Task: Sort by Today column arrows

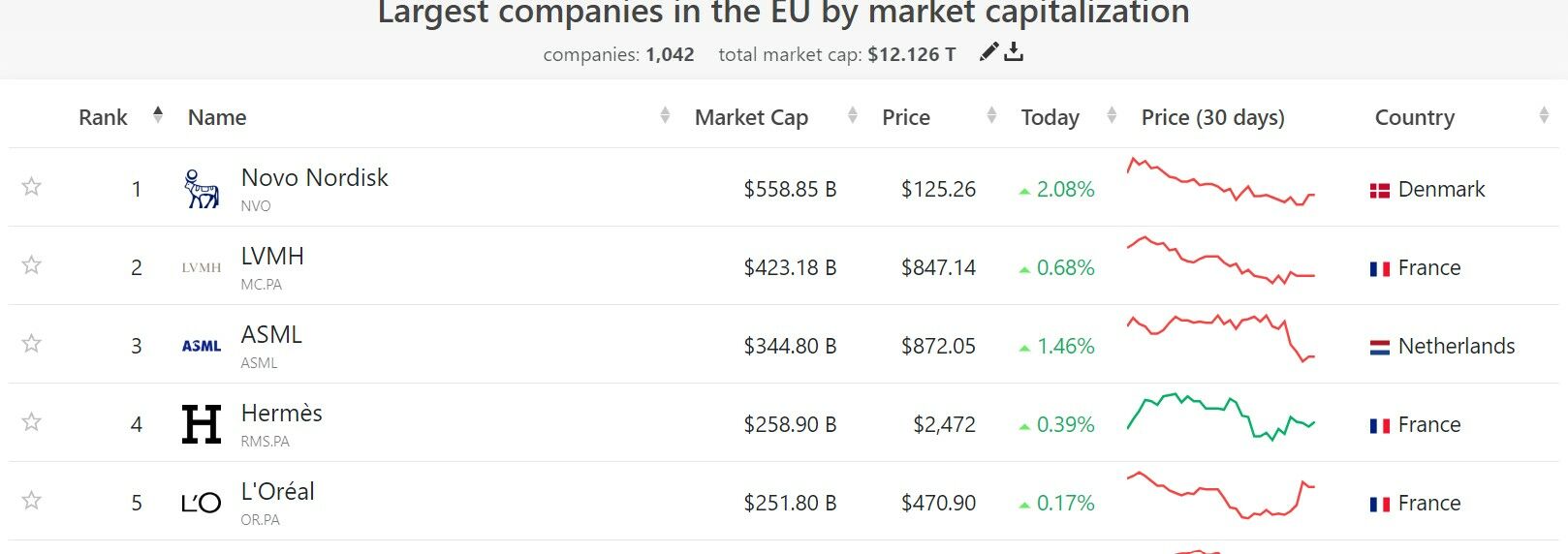Action: pyautogui.click(x=1112, y=116)
